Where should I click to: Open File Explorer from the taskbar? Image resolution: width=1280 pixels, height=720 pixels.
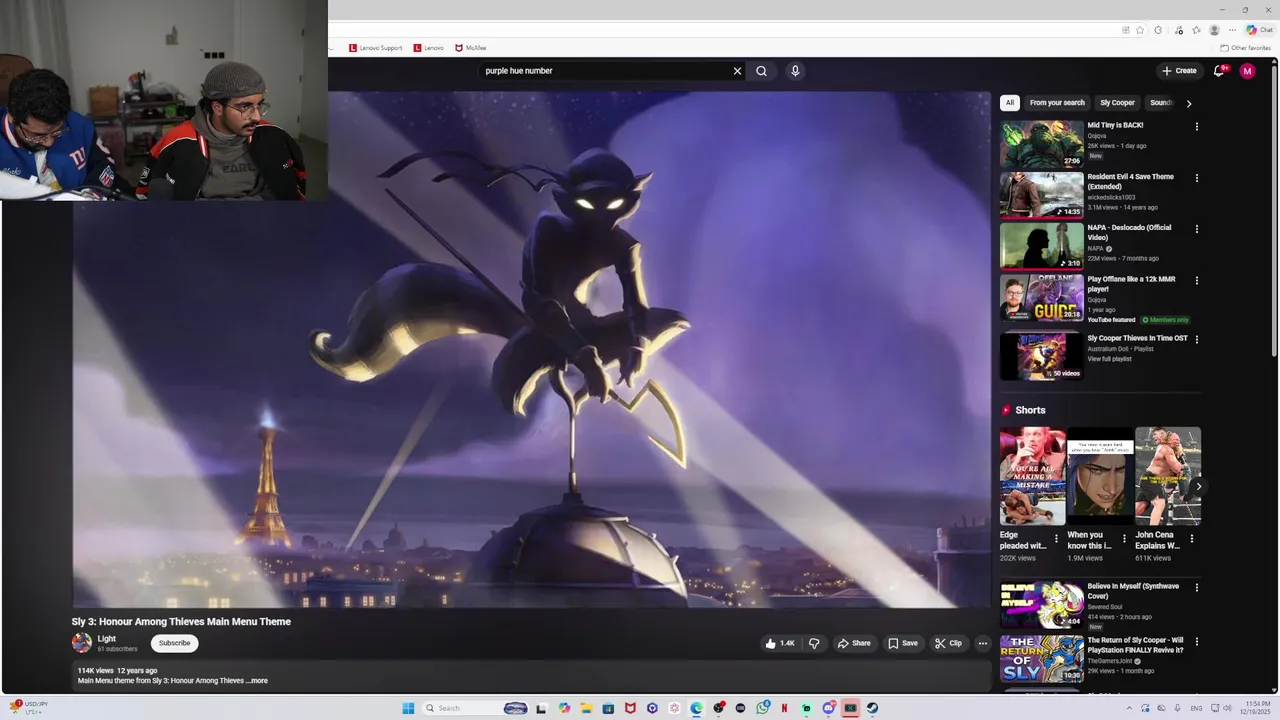point(586,708)
